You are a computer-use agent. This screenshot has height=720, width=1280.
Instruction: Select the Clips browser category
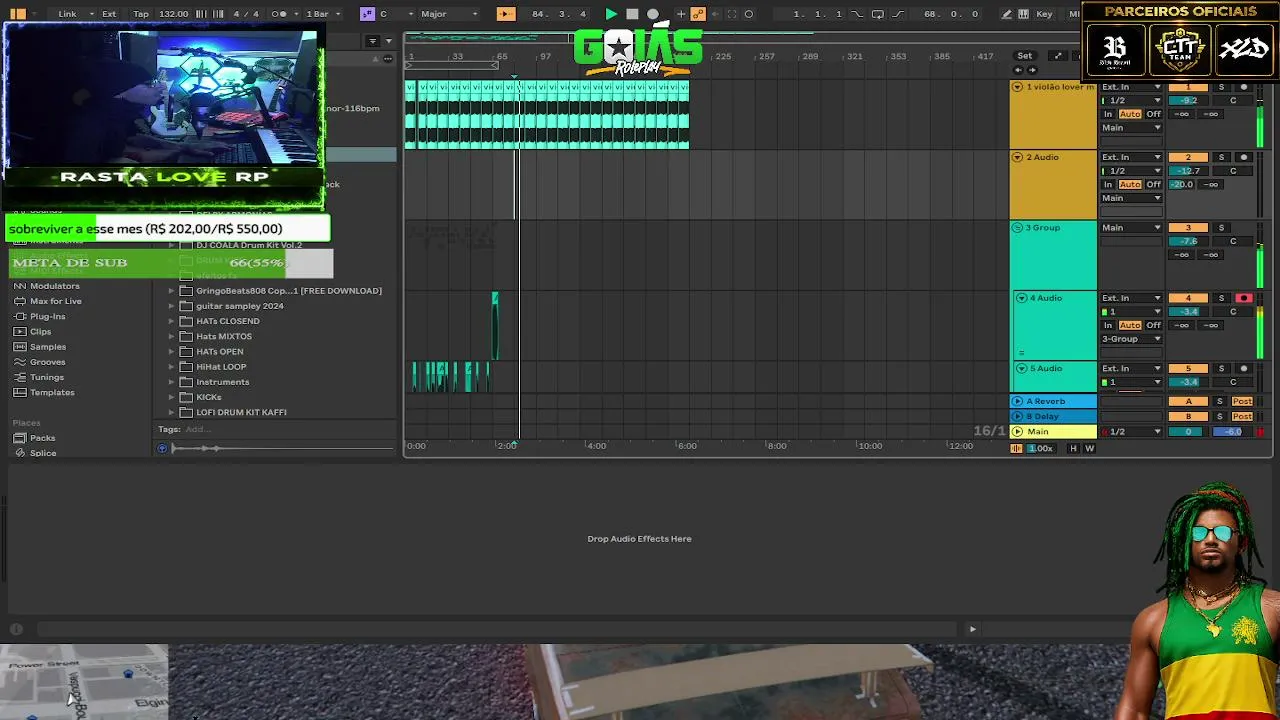[x=33, y=331]
